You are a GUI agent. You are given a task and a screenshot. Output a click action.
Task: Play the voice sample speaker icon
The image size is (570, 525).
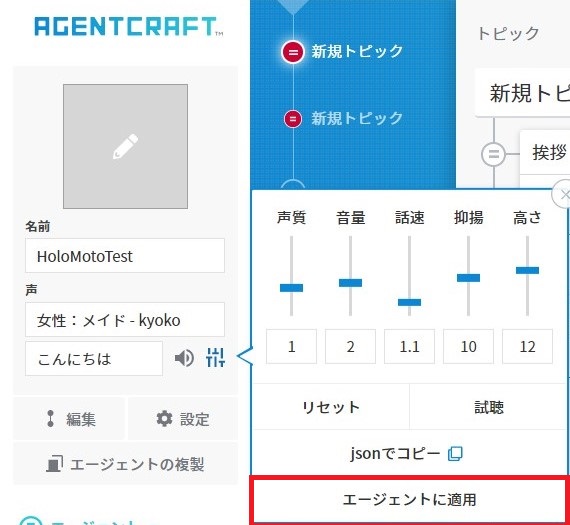tap(184, 358)
